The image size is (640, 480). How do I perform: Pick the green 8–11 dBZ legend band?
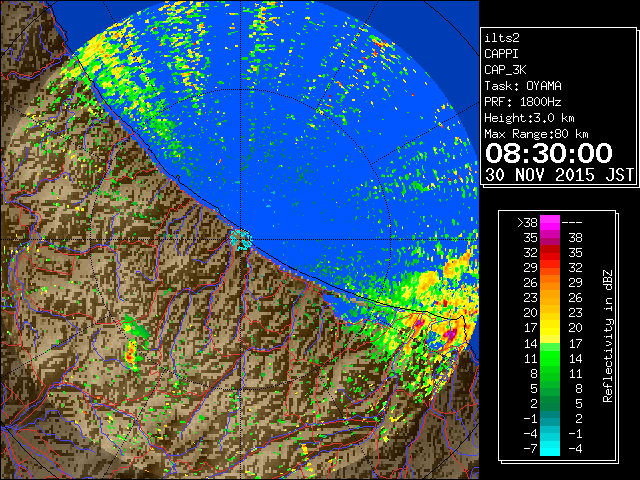[x=550, y=373]
